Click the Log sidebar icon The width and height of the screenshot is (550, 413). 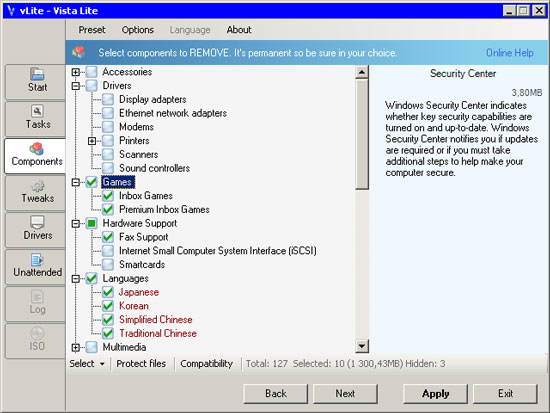click(37, 297)
